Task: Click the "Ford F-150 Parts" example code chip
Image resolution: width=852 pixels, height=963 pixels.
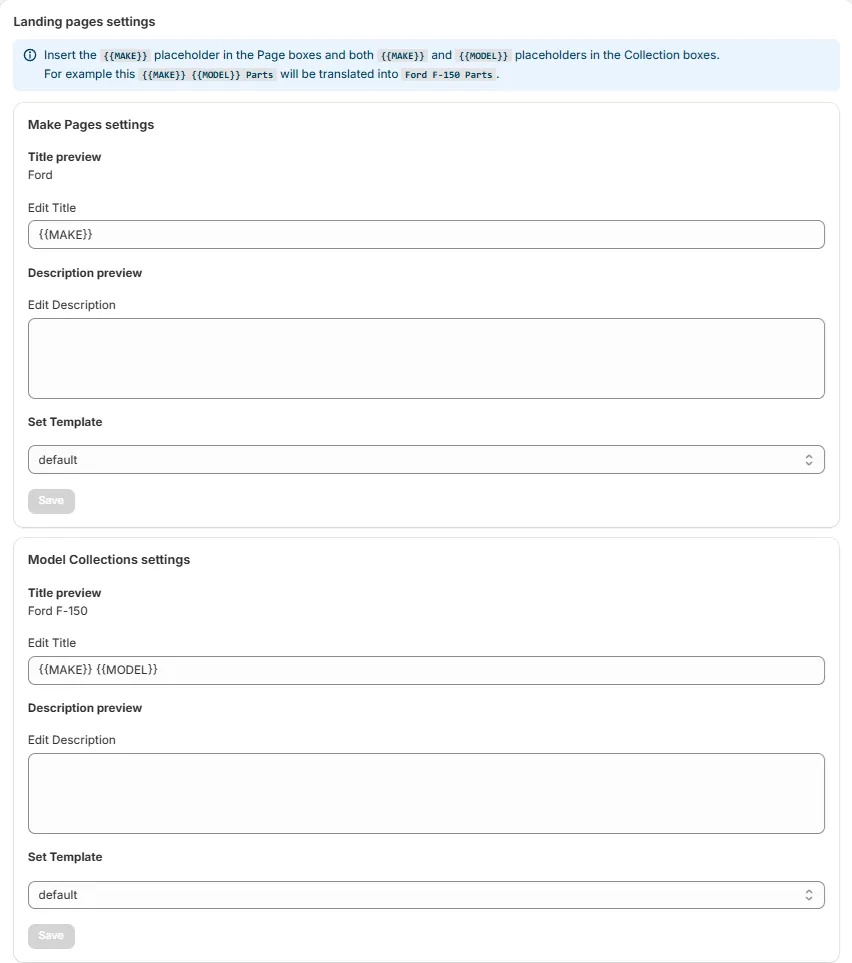Action: 449,75
